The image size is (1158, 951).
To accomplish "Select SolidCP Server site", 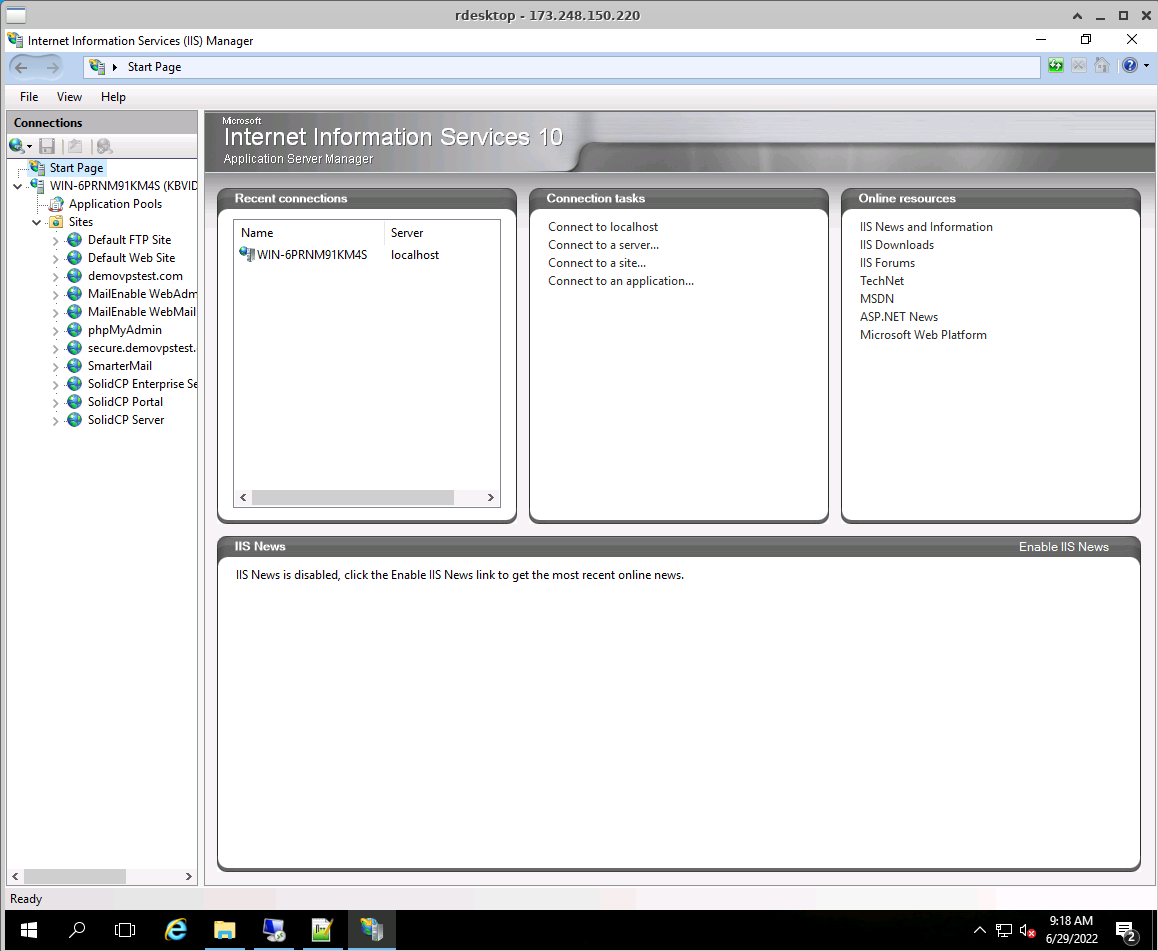I will 126,419.
